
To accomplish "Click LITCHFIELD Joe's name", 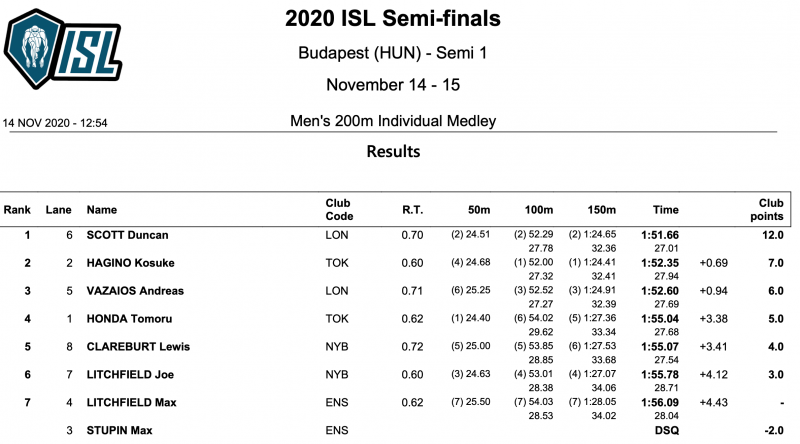I will [130, 375].
